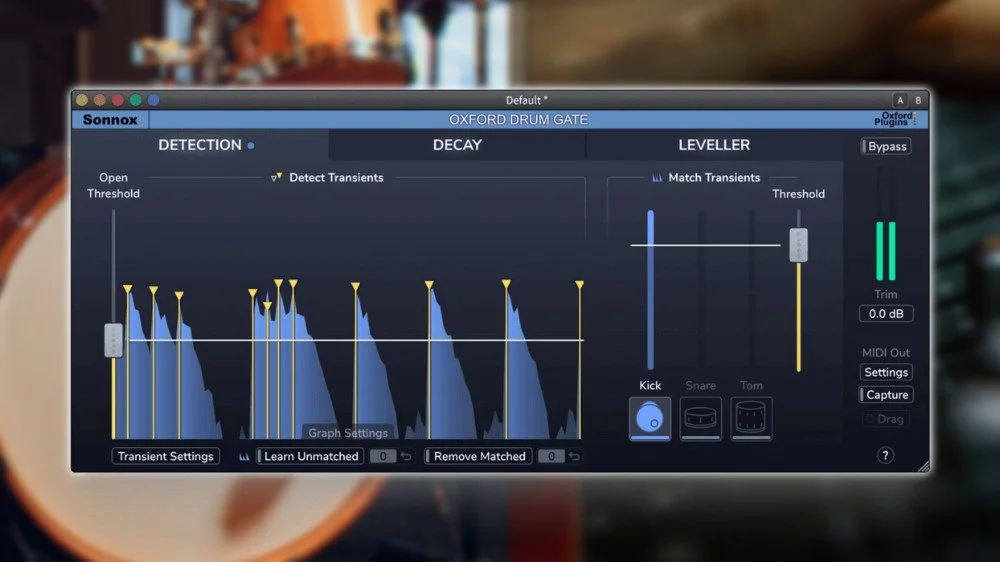The width and height of the screenshot is (1000, 562).
Task: Open the help question mark
Action: click(x=885, y=455)
